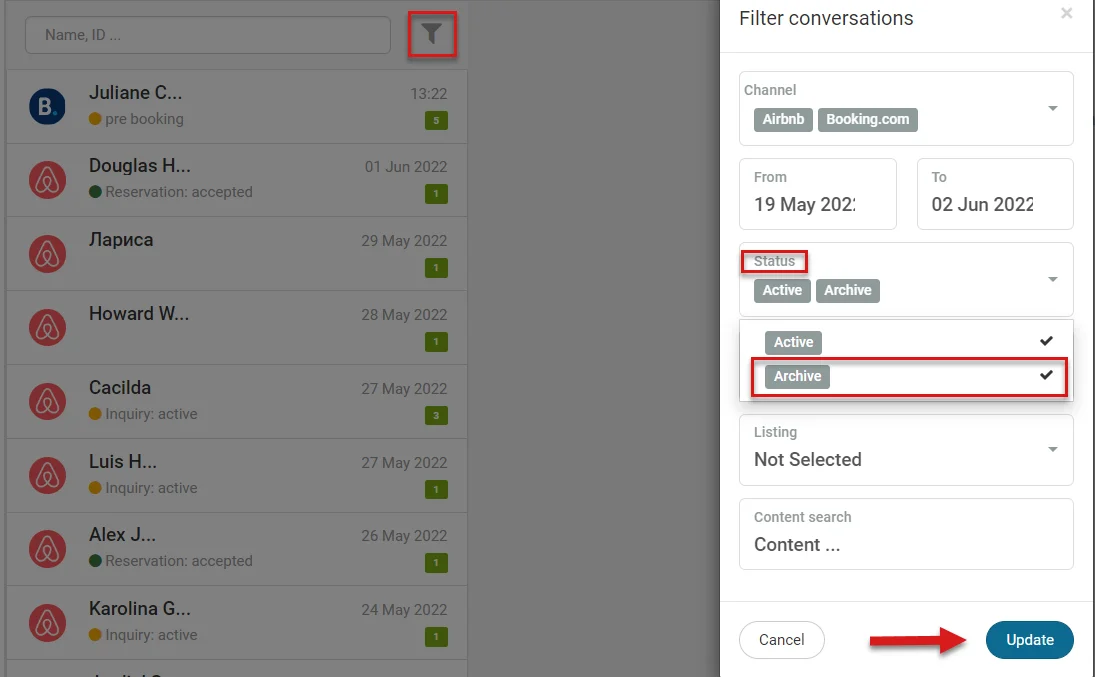Open the Listing dropdown showing Not Selected
The image size is (1095, 677).
pos(906,450)
